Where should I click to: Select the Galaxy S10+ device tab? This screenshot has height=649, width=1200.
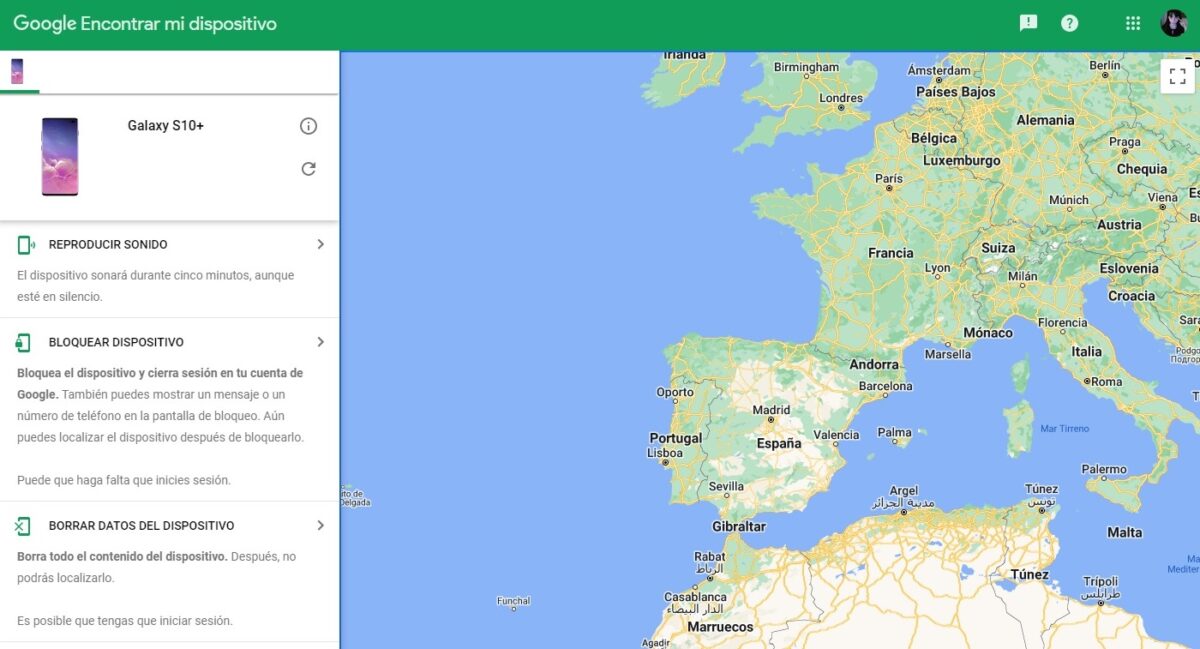(x=18, y=71)
